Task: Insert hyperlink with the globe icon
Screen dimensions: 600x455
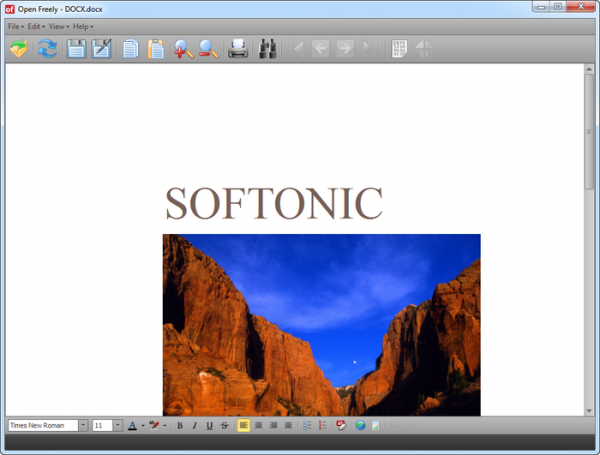Action: coord(360,426)
